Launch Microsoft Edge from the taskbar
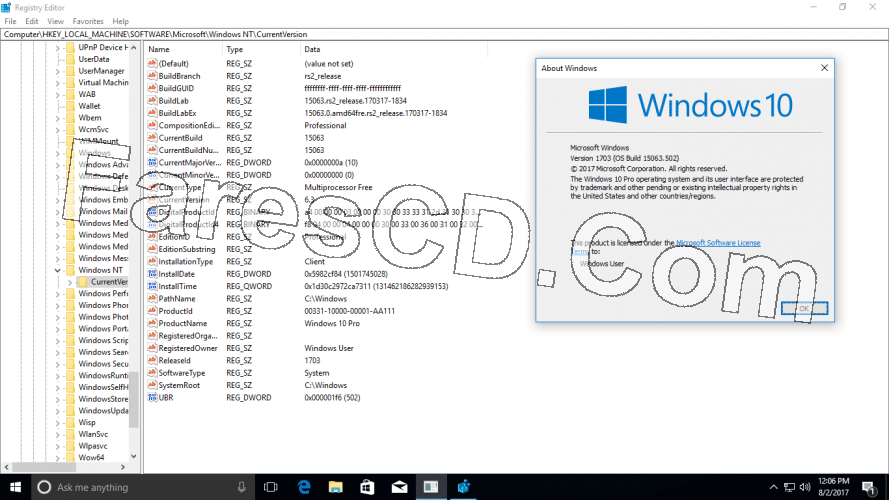 (x=304, y=487)
